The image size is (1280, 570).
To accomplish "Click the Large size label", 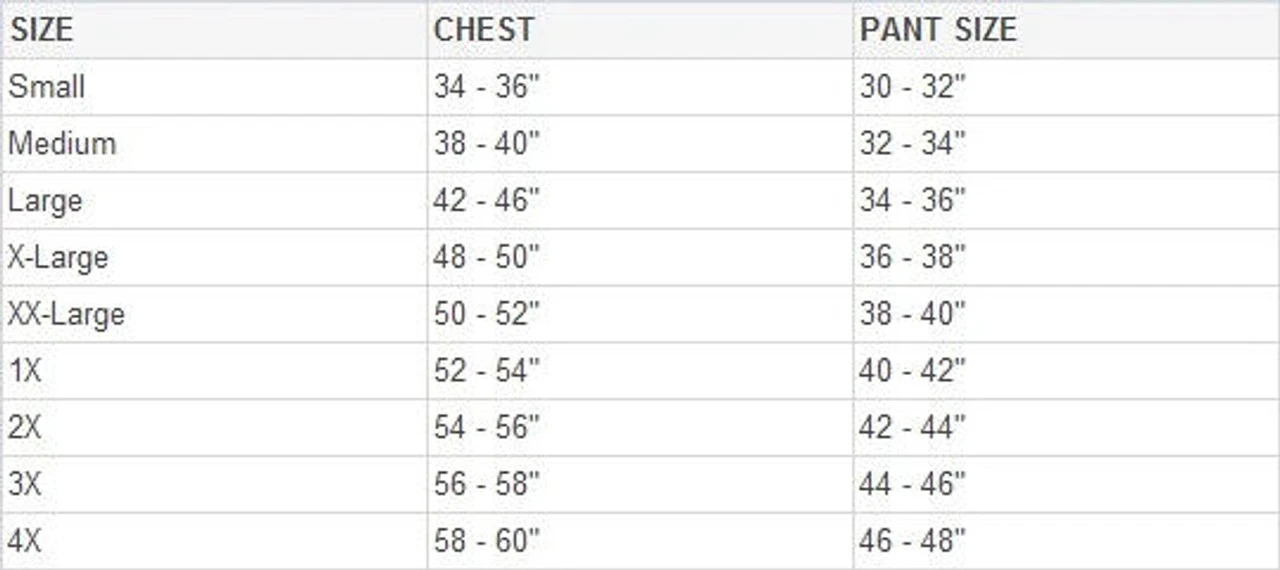I will [45, 201].
